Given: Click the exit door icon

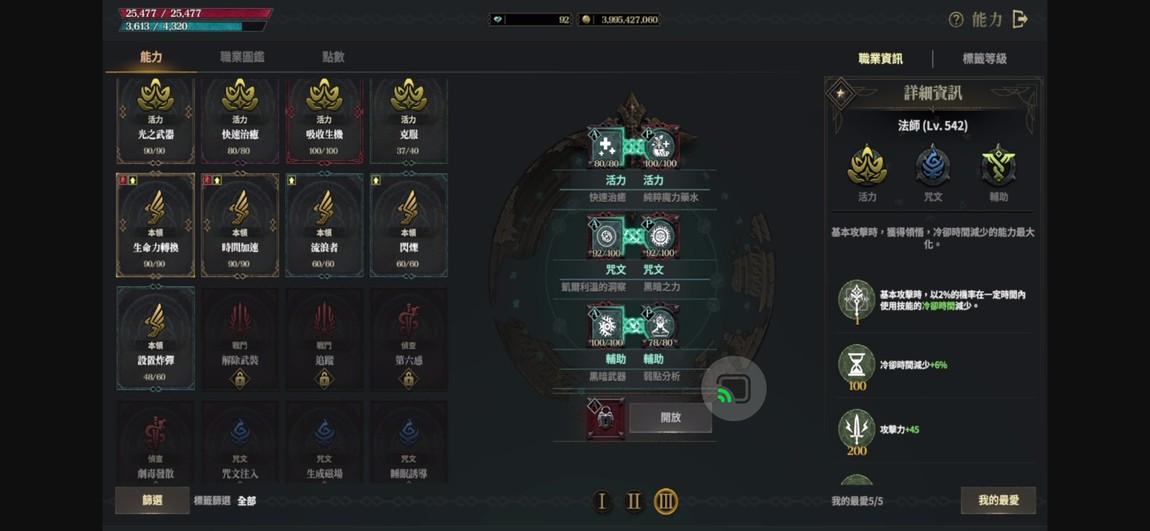Looking at the screenshot, I should point(1019,20).
